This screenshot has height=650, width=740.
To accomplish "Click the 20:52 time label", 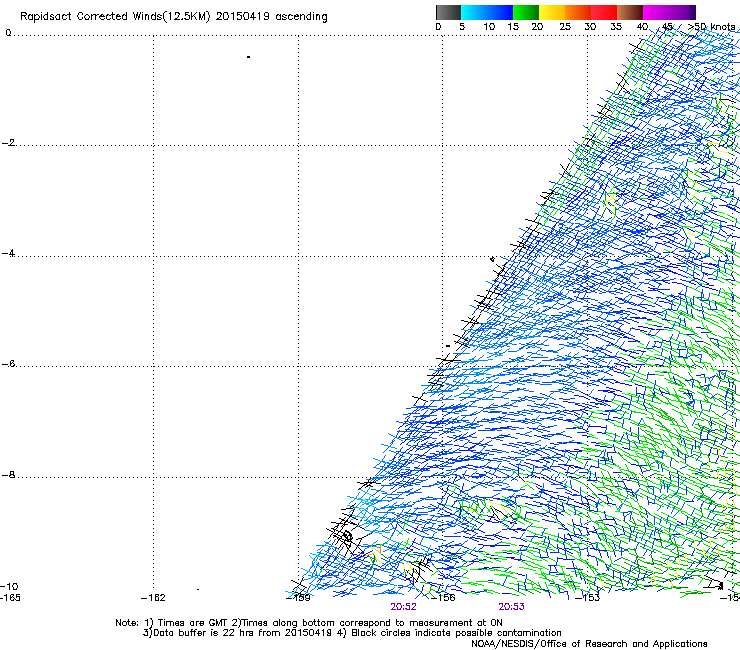I will 404,607.
